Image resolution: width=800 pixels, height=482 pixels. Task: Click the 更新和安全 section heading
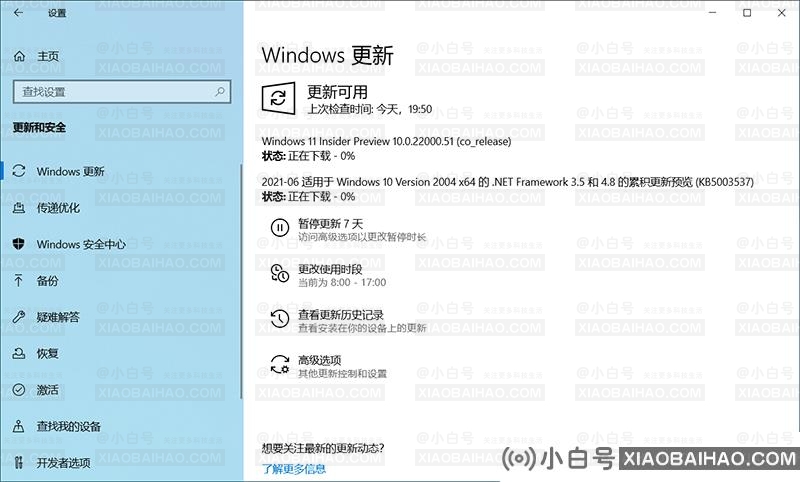point(39,128)
